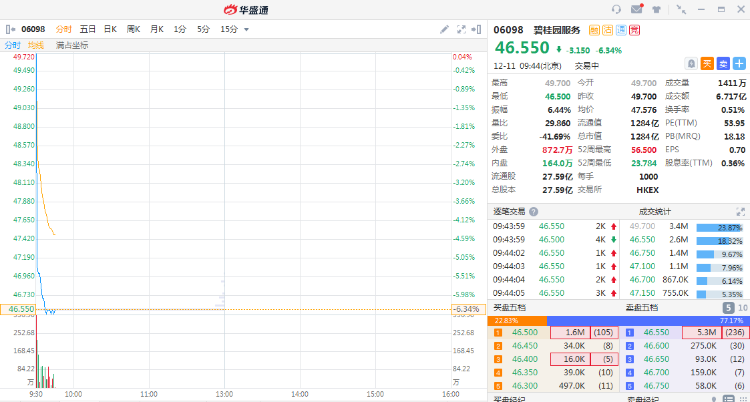The height and width of the screenshot is (402, 750).
Task: Click the blue 卖 sell button
Action: 723,64
